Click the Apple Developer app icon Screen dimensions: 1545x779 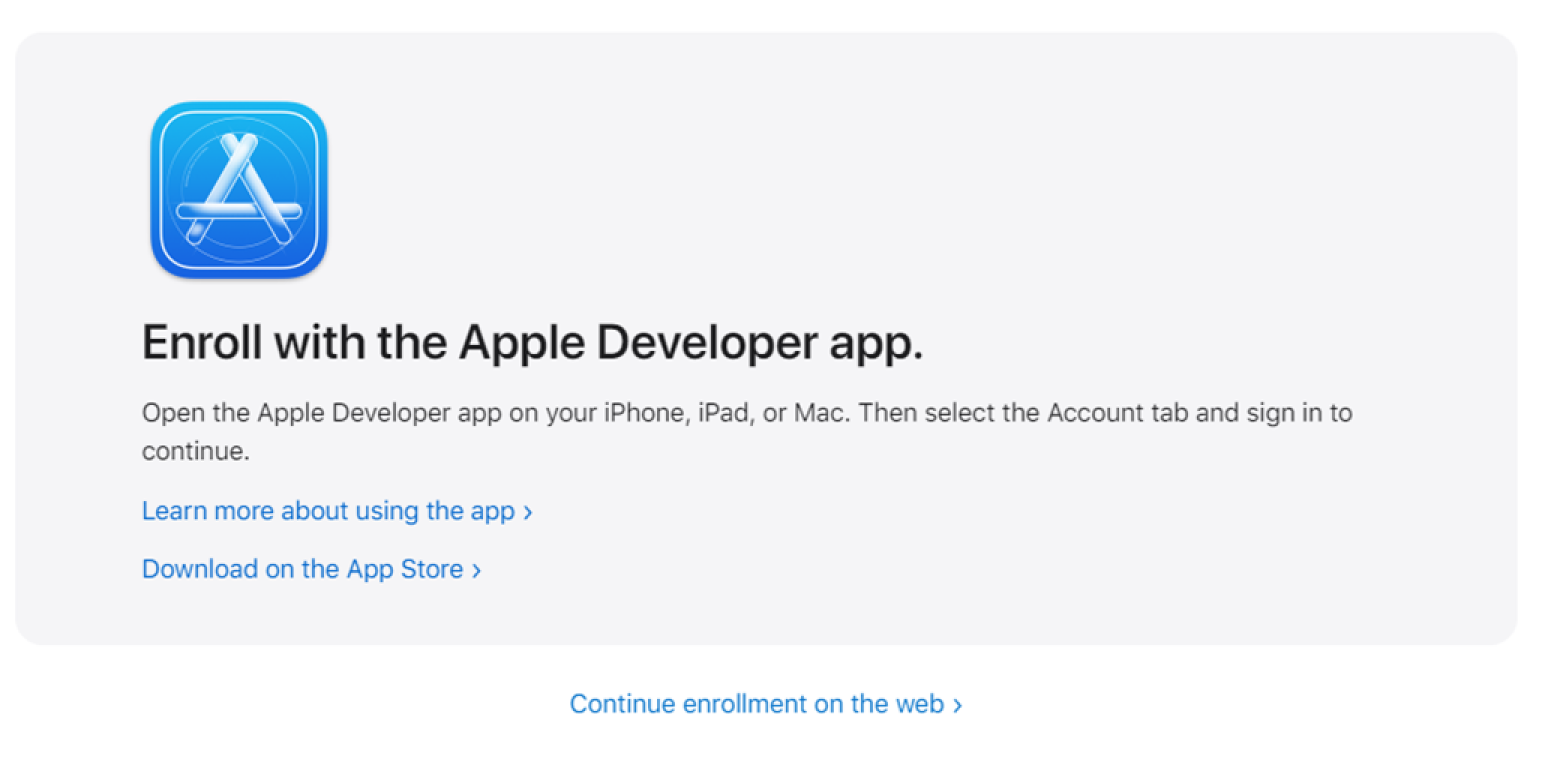(239, 190)
